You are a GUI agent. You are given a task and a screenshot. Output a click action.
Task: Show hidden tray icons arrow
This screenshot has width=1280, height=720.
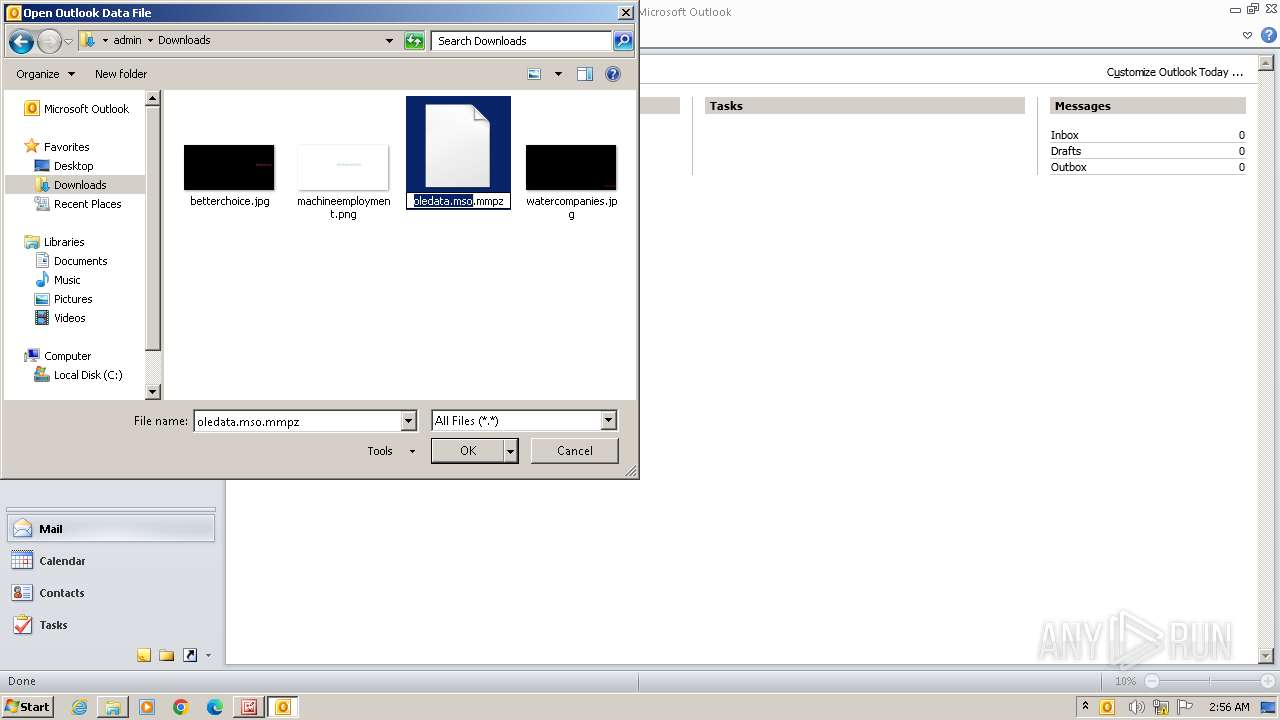[x=1085, y=707]
